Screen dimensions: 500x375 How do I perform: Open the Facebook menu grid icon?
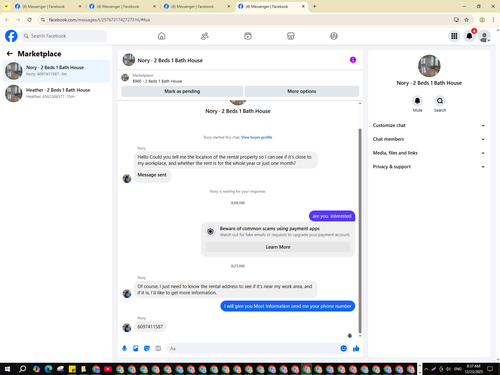point(454,36)
